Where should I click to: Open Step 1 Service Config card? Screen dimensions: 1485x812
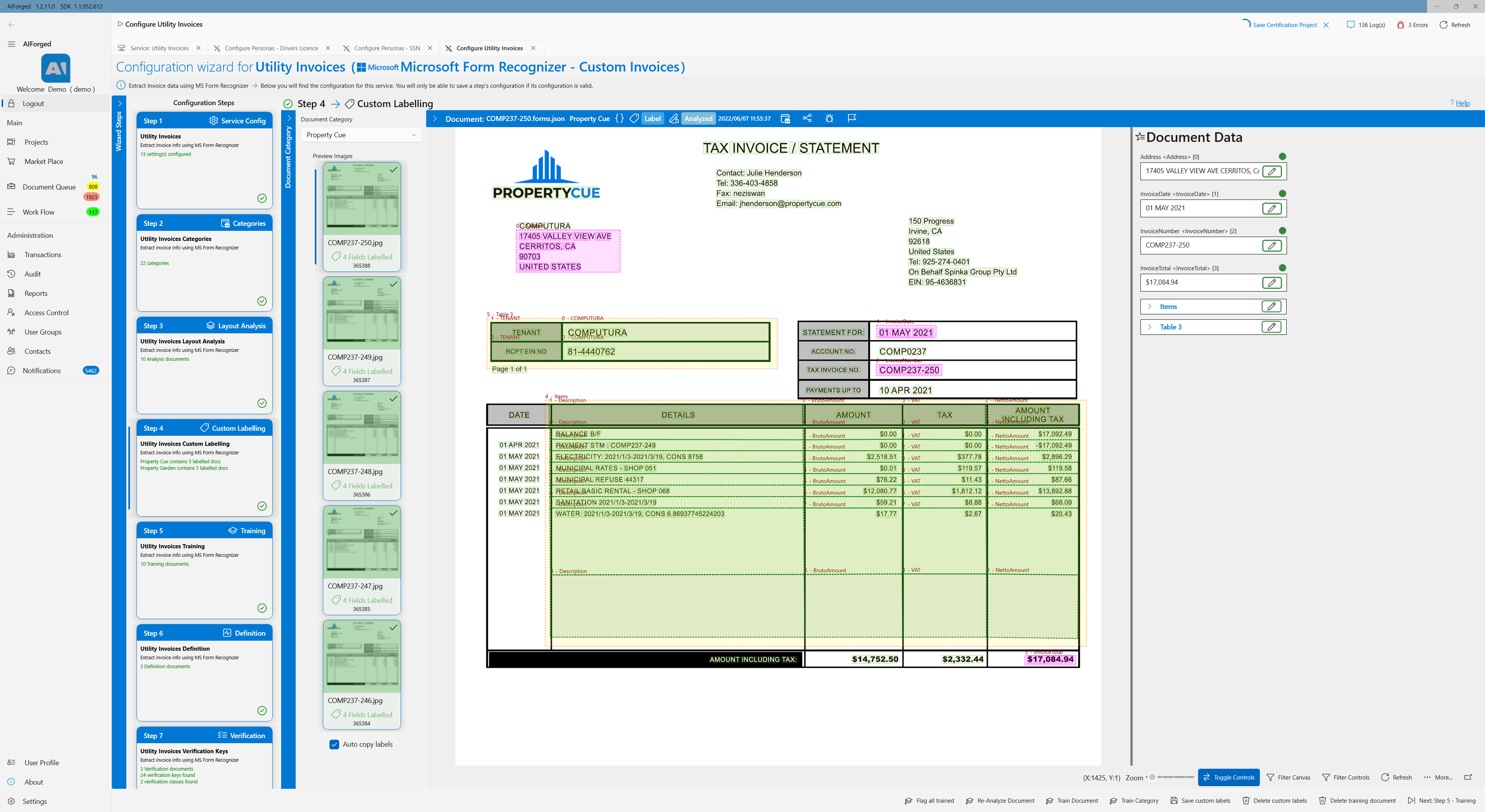204,160
